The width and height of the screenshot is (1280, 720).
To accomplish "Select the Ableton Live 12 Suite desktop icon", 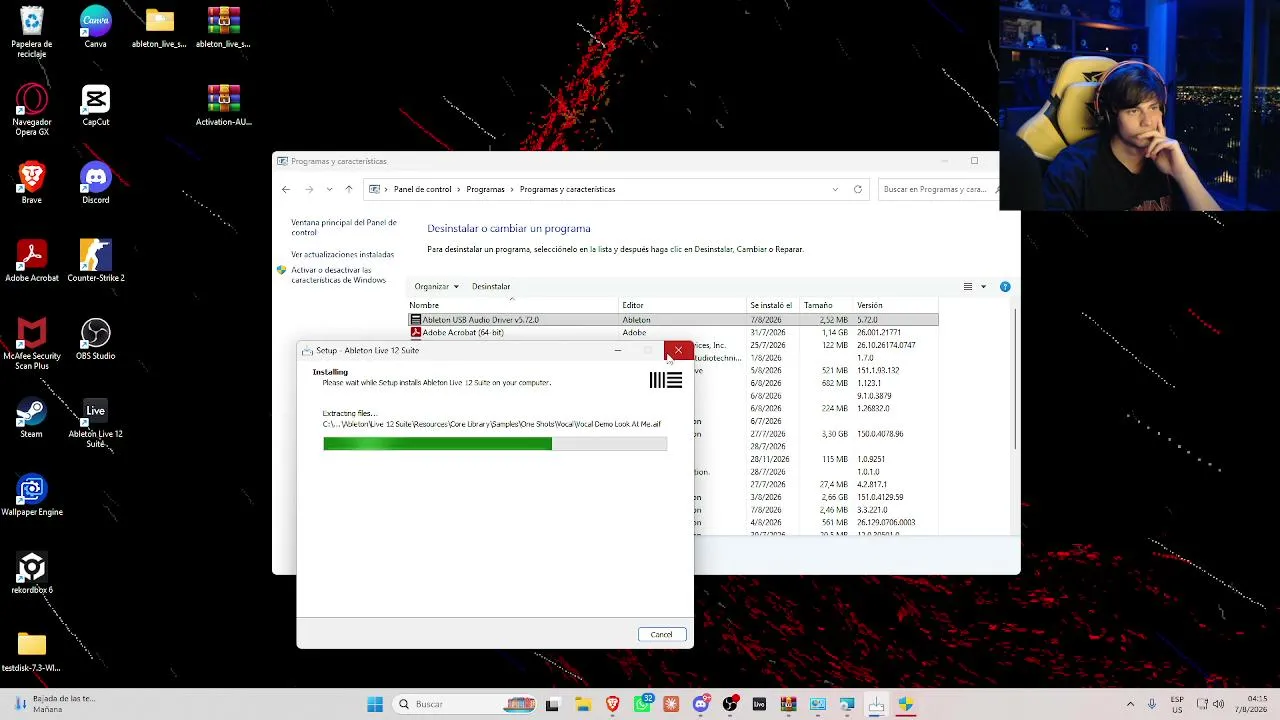I will [96, 422].
